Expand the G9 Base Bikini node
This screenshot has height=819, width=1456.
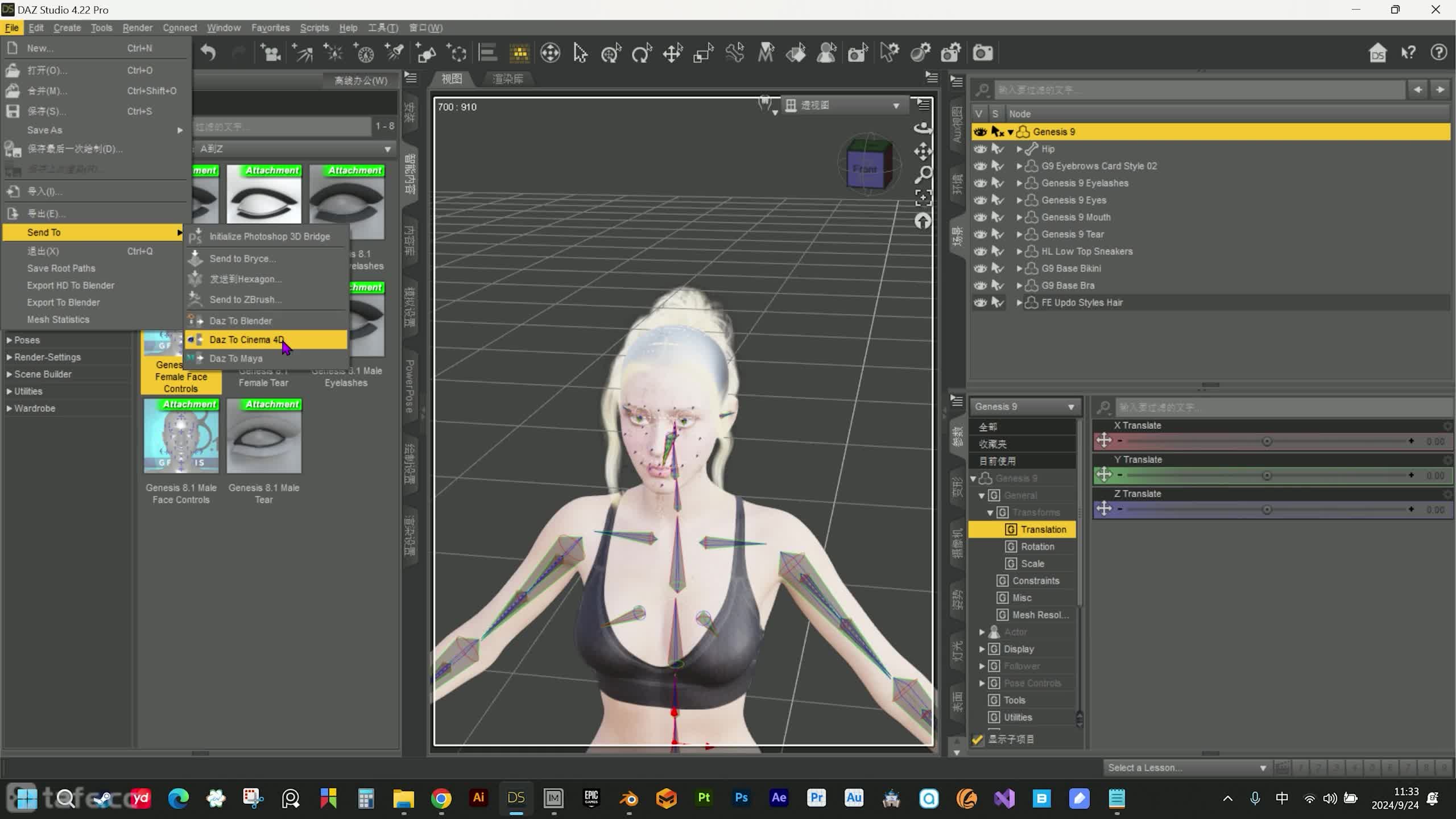pyautogui.click(x=1019, y=268)
